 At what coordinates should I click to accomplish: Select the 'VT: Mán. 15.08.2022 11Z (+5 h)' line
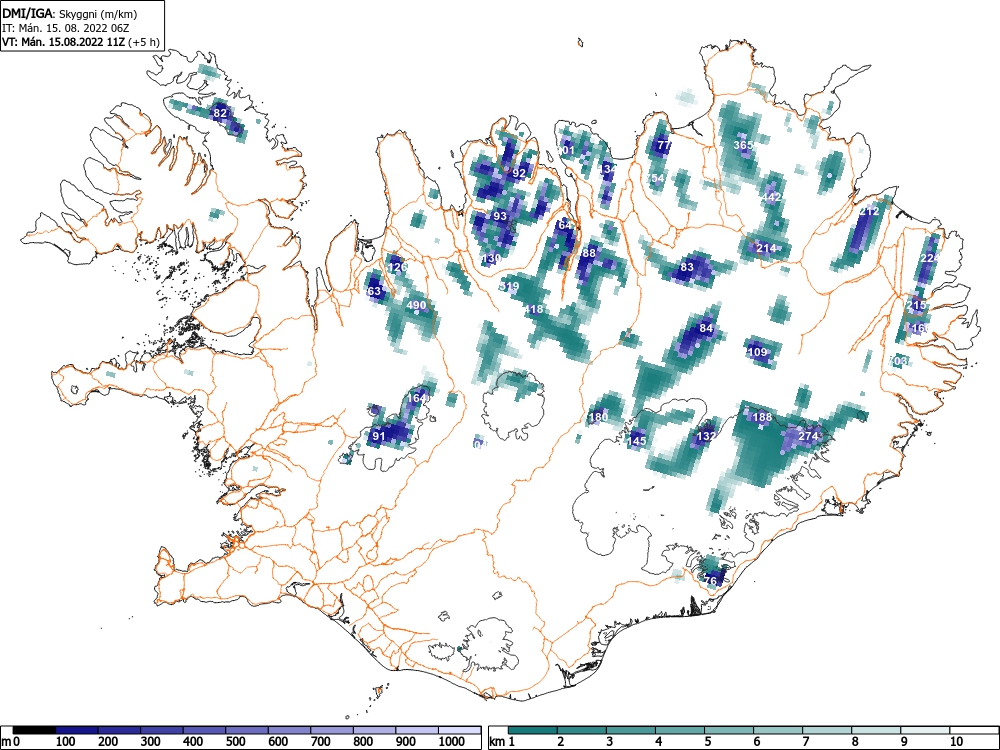pyautogui.click(x=81, y=42)
